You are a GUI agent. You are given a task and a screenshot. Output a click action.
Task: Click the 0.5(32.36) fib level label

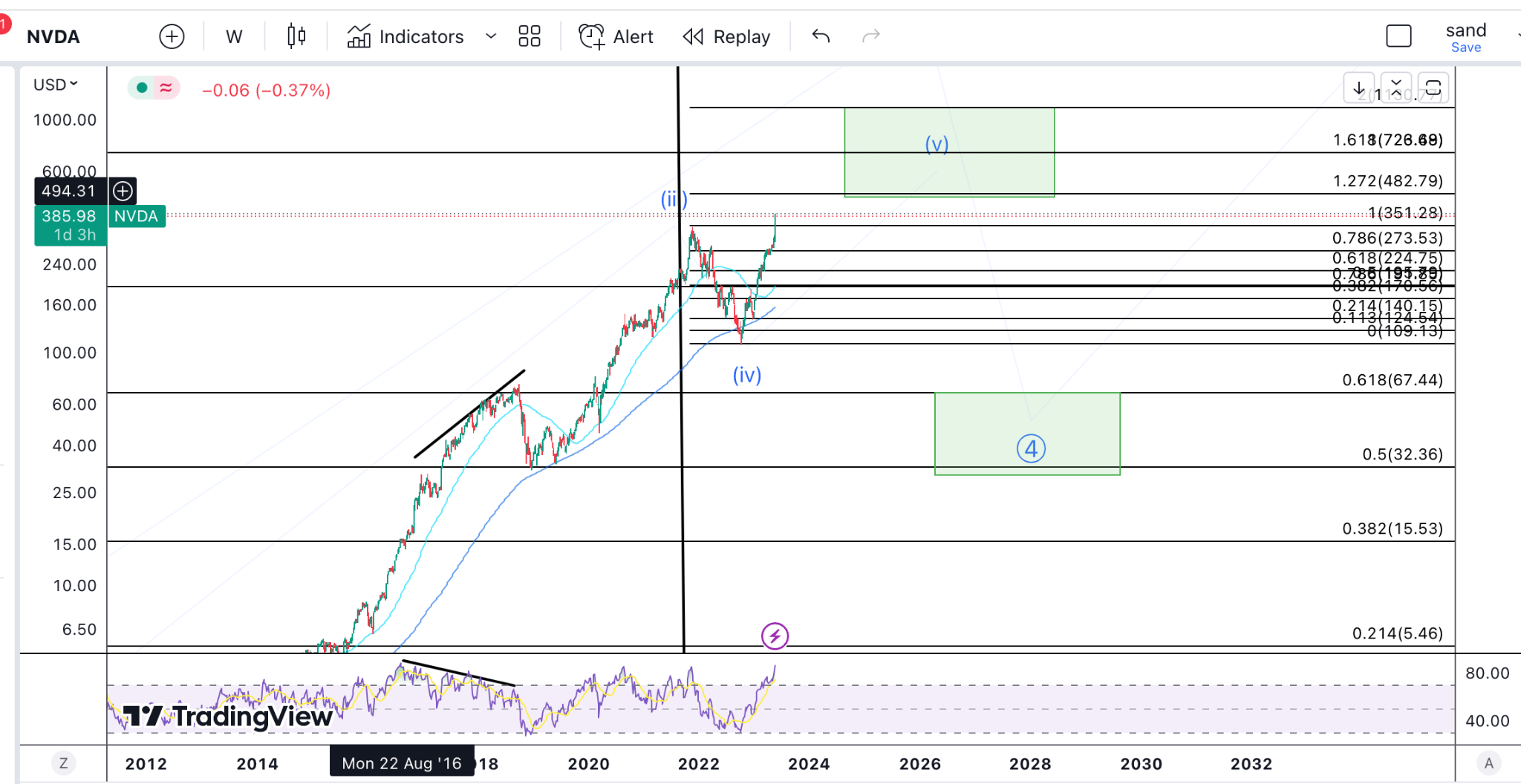click(1402, 454)
